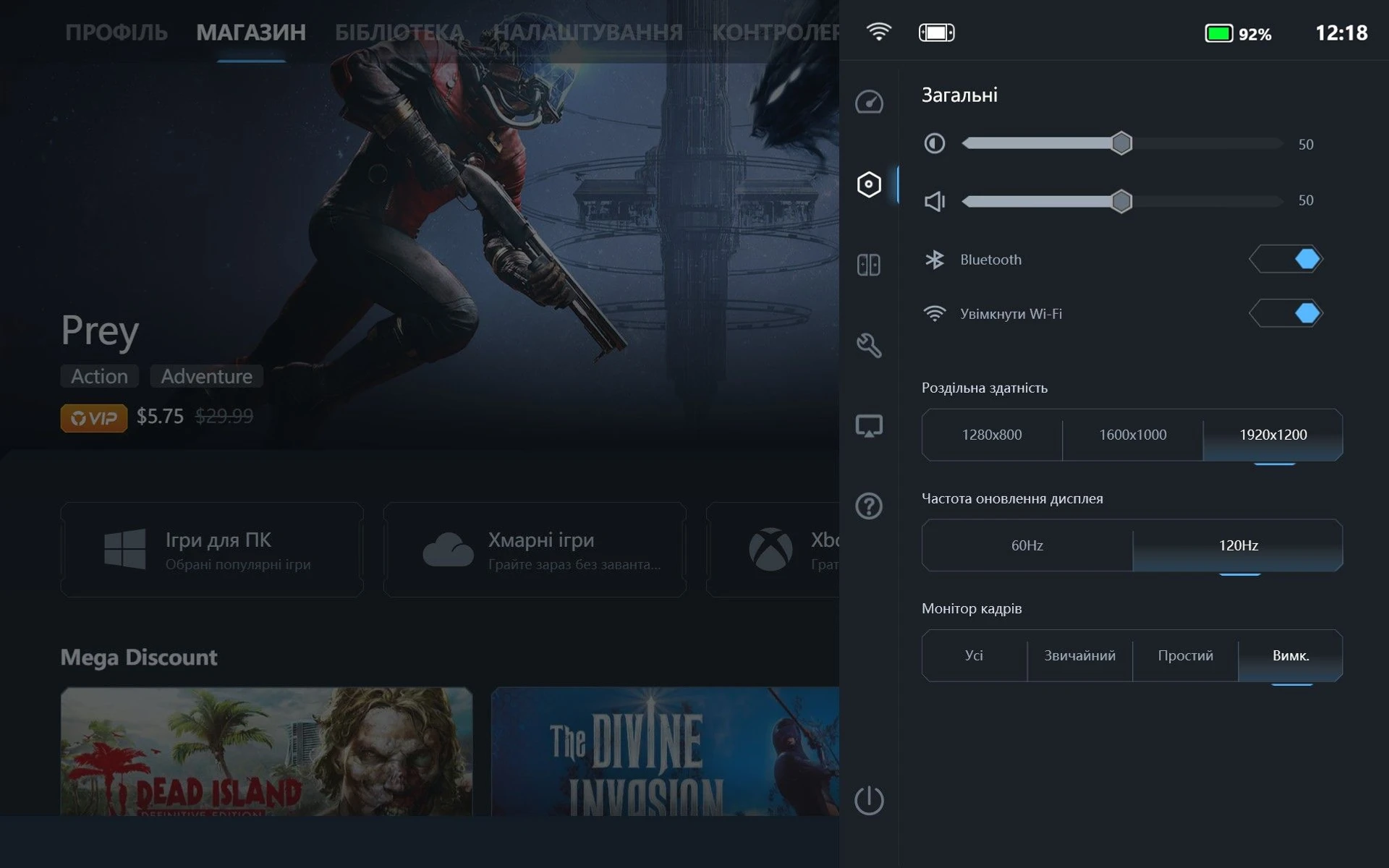Click the Роздільна здатність label

click(x=985, y=388)
